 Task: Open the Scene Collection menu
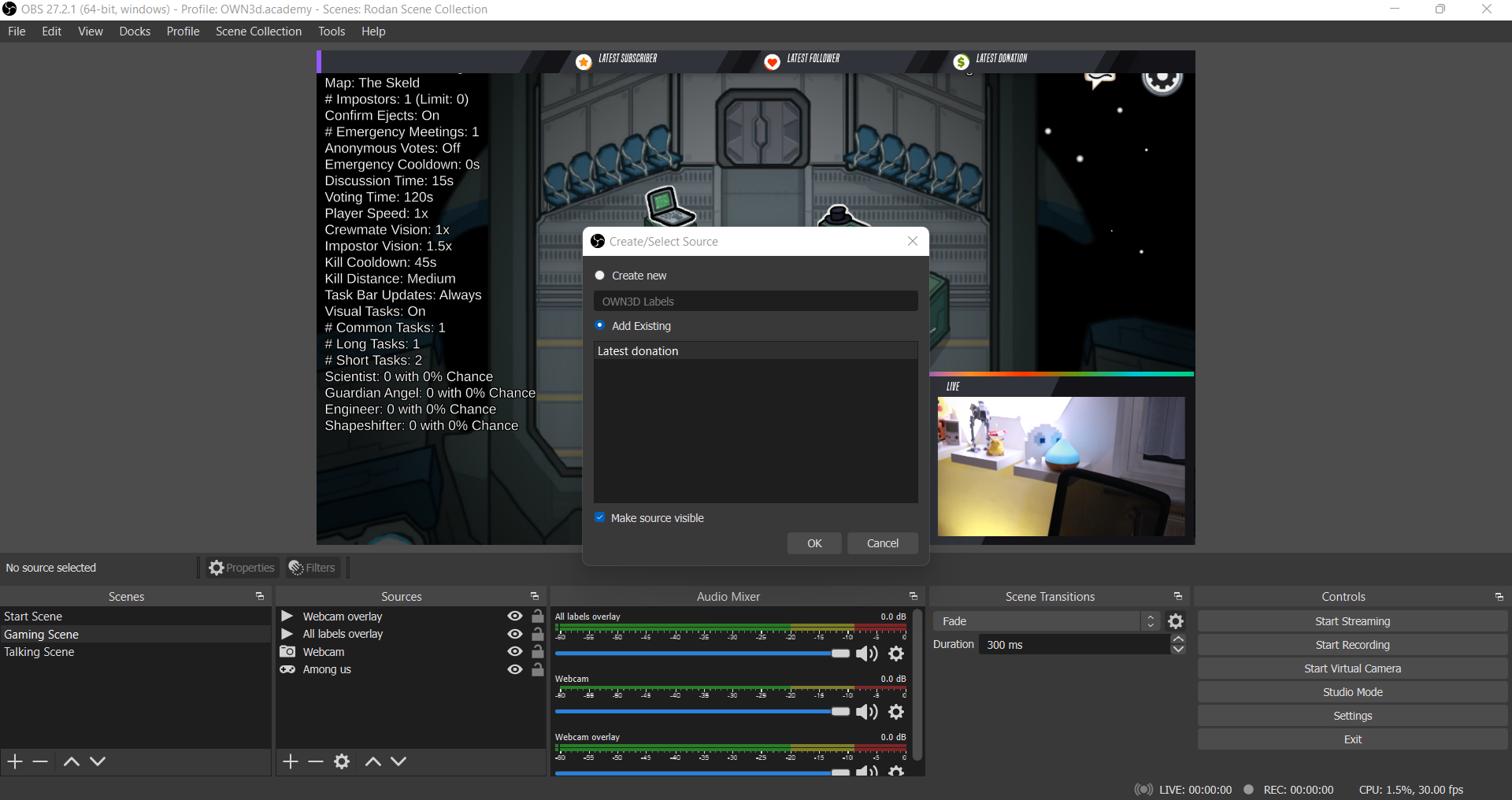point(258,31)
